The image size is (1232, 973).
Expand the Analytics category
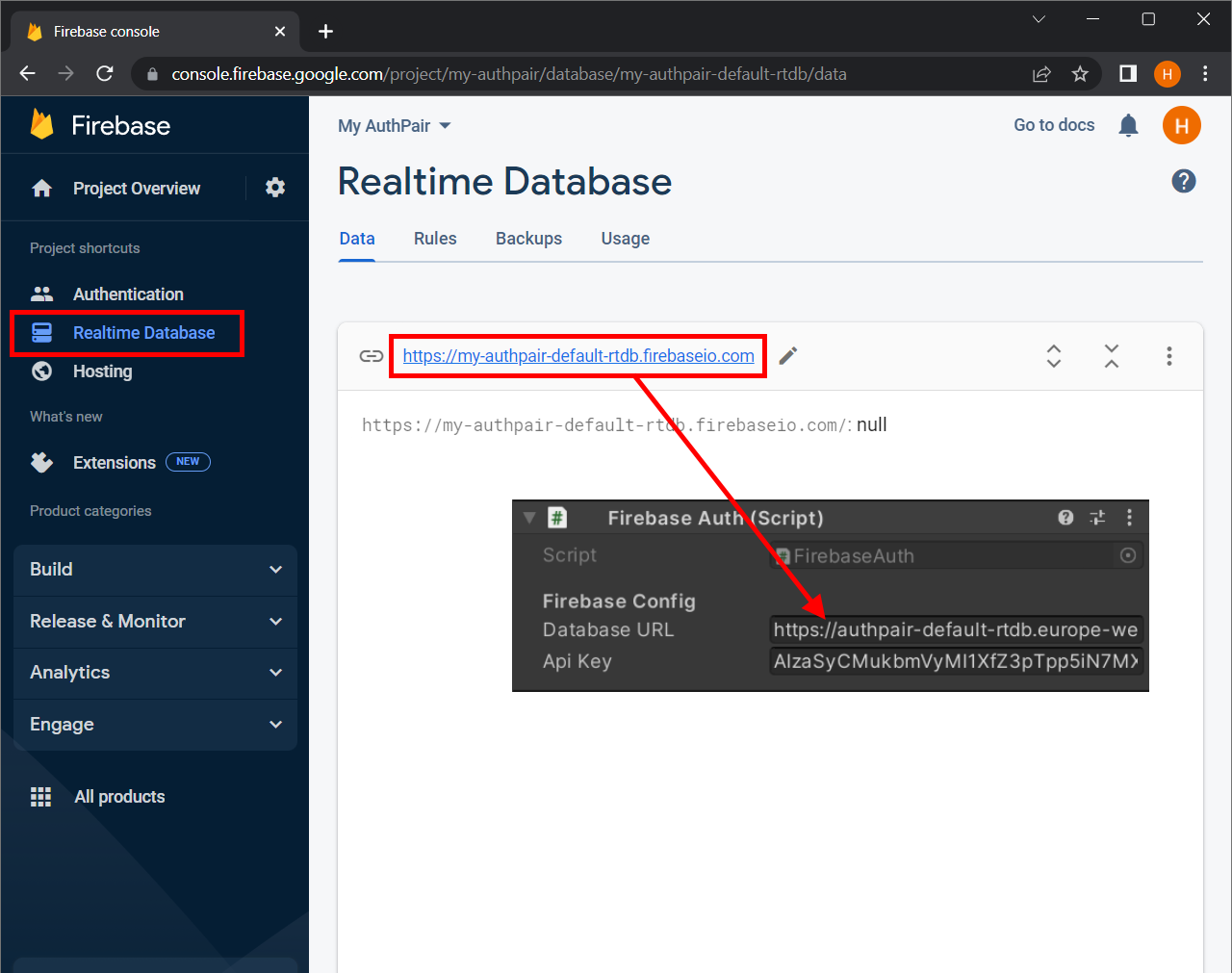pyautogui.click(x=155, y=673)
